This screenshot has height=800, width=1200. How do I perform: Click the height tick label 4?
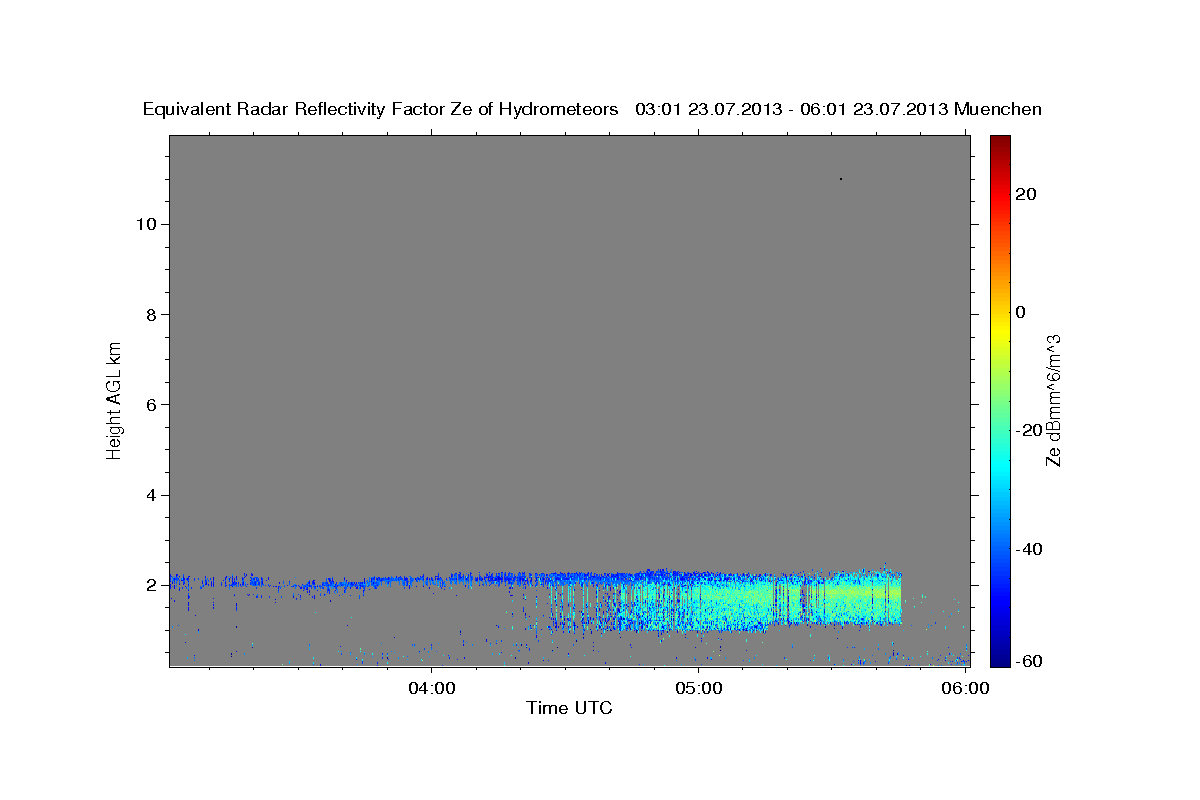point(149,495)
